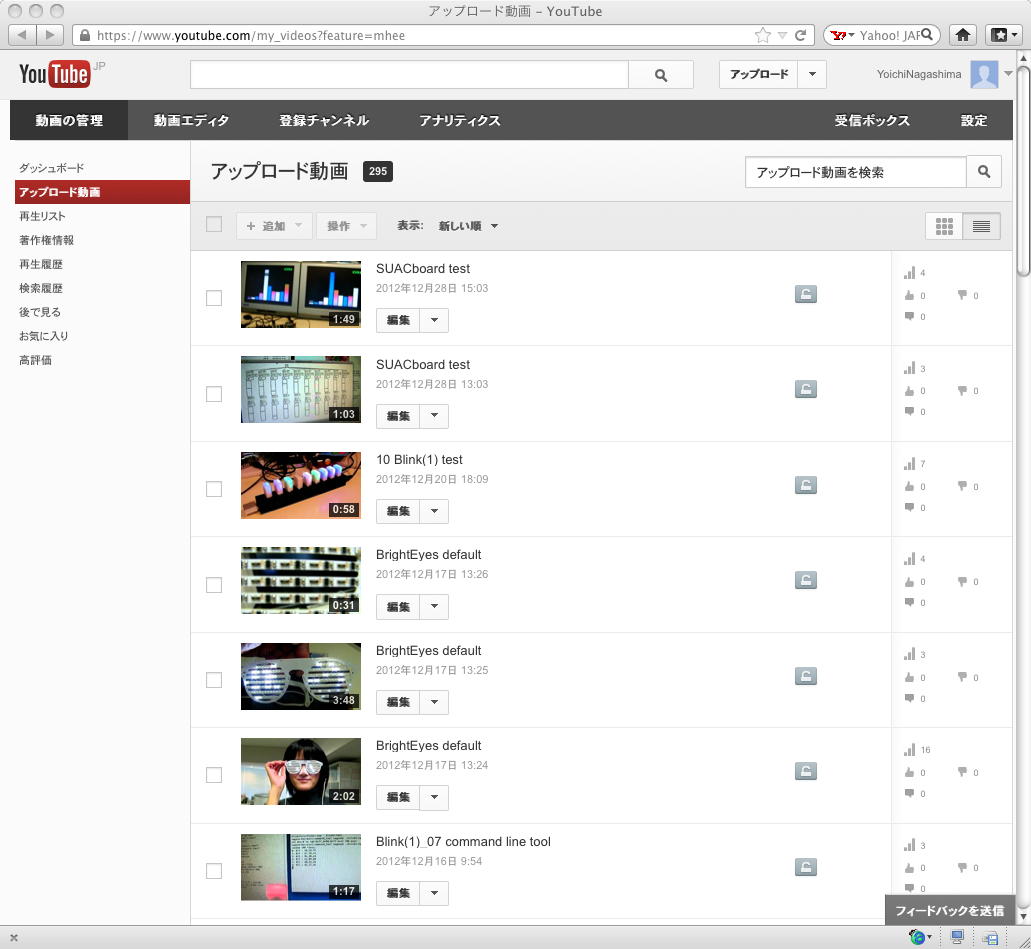Screen dimensions: 1031x949
Task: Select the BrightEyes default 13:25 checkbox
Action: pos(214,680)
